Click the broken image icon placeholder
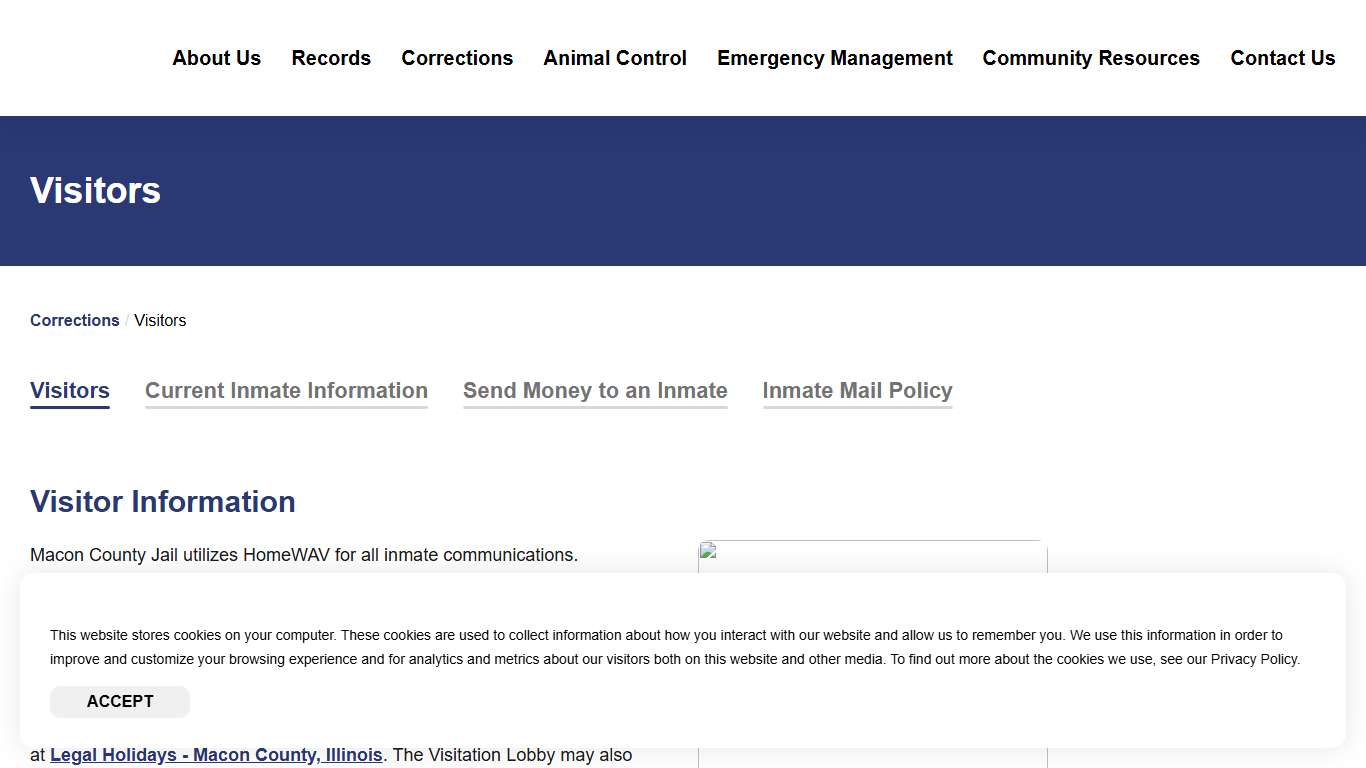 coord(709,551)
